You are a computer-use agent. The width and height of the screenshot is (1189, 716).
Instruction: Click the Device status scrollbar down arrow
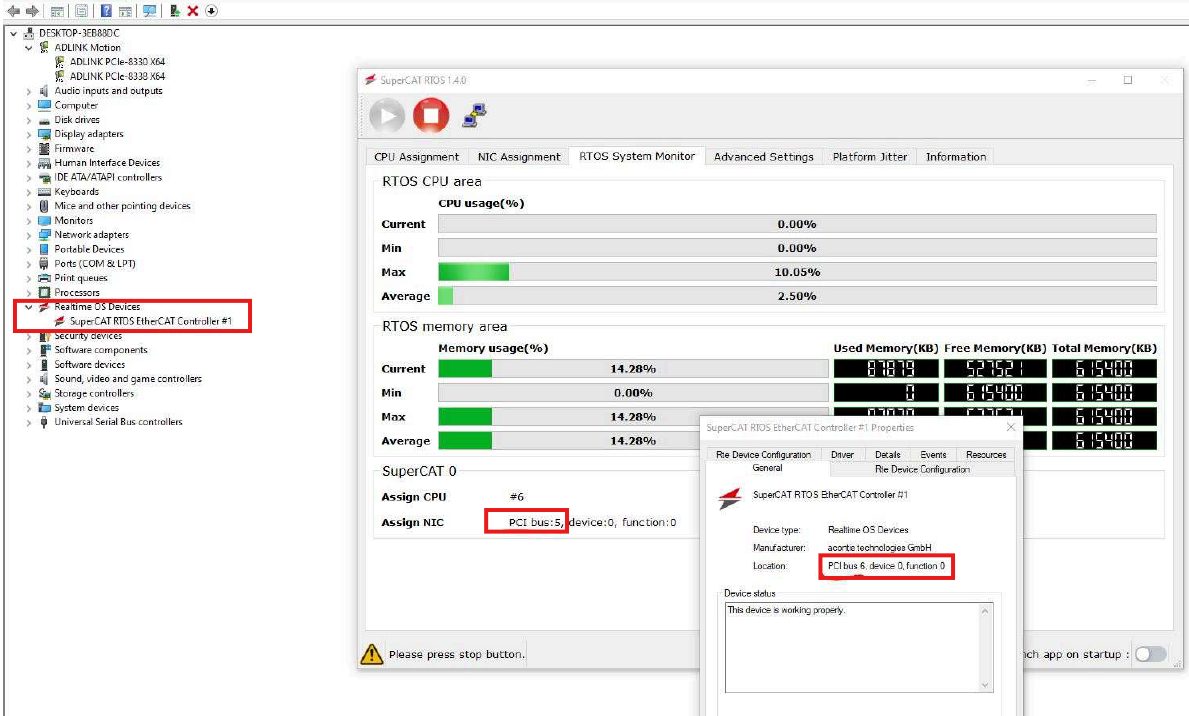coord(985,685)
